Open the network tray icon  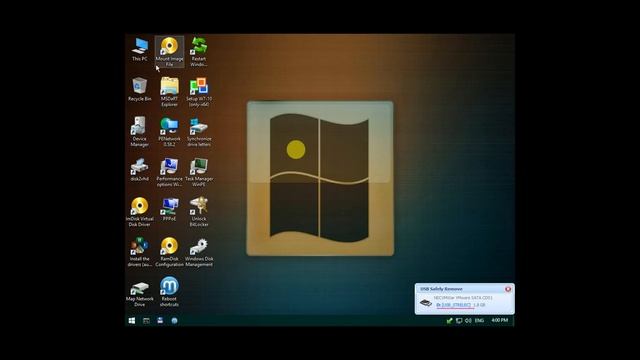[x=459, y=321]
